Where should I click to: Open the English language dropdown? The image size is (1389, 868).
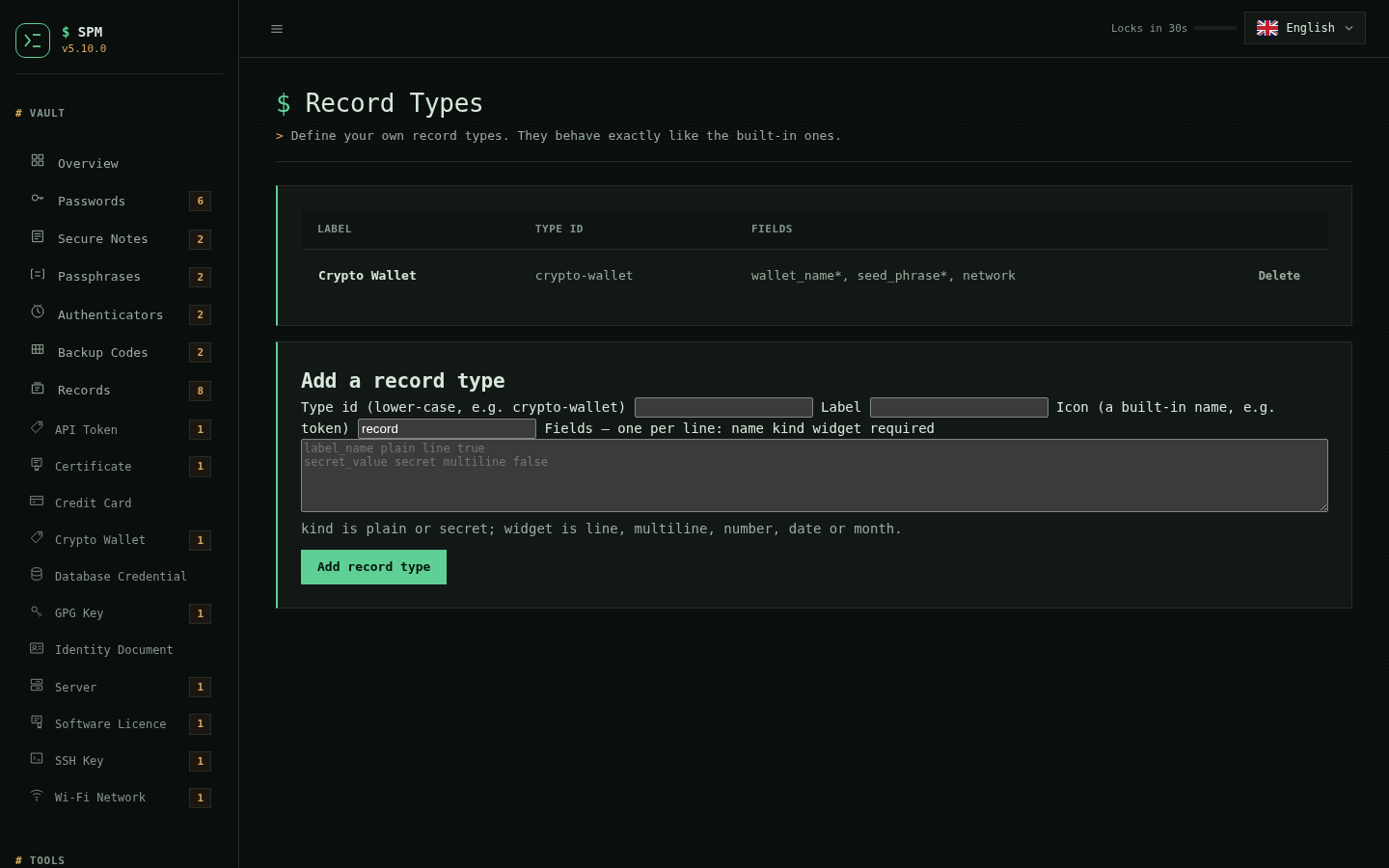pos(1305,28)
